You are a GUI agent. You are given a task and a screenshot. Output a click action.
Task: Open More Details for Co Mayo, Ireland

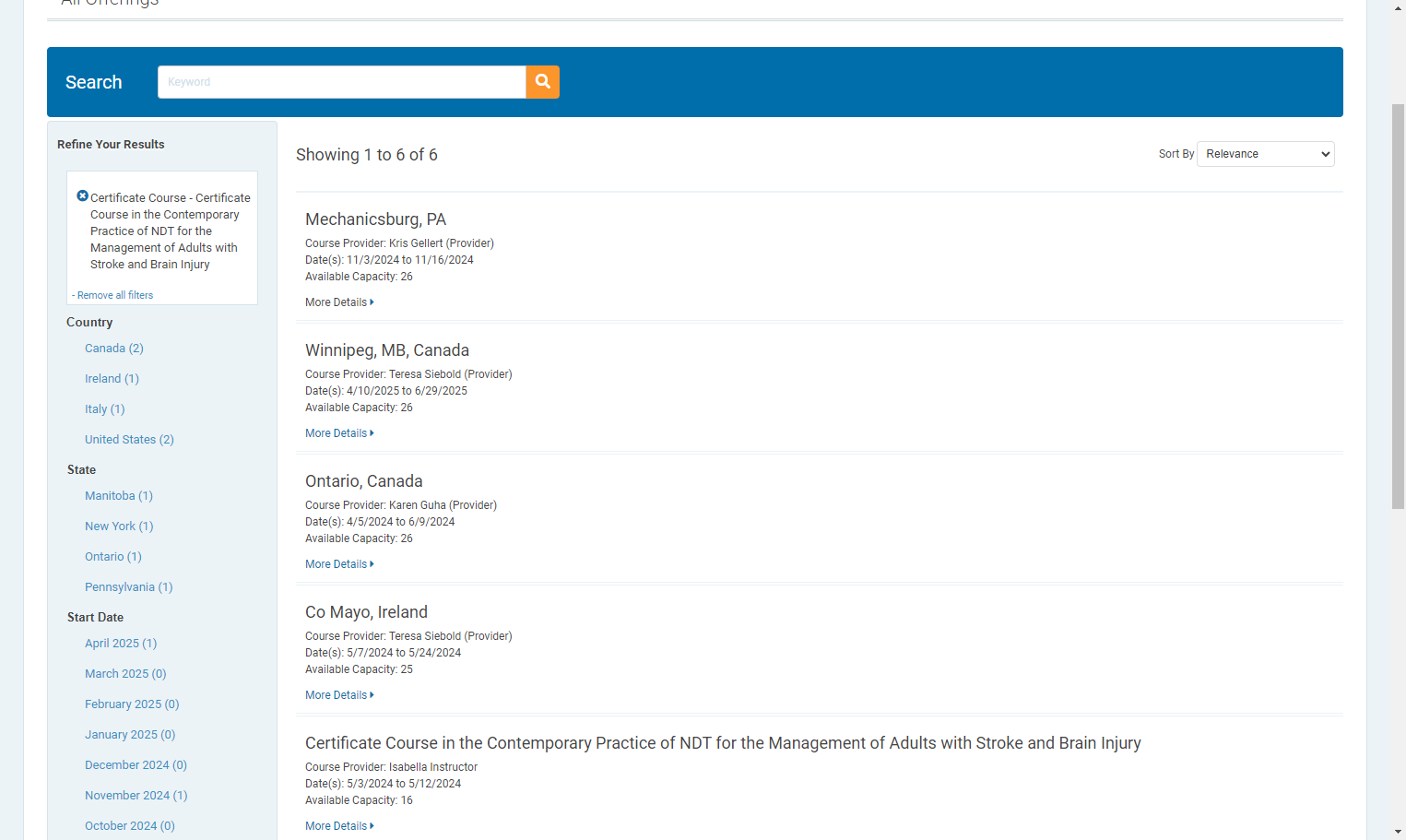pyautogui.click(x=339, y=695)
